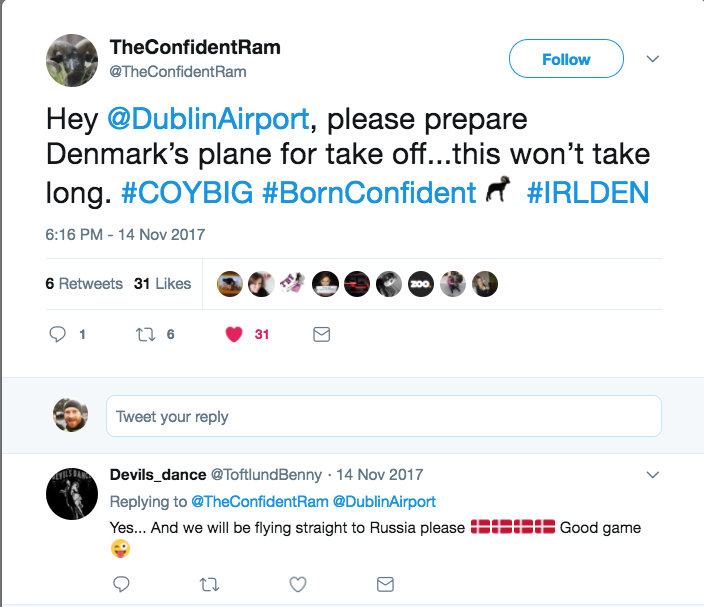Open the main tweet's options chevron

[652, 59]
